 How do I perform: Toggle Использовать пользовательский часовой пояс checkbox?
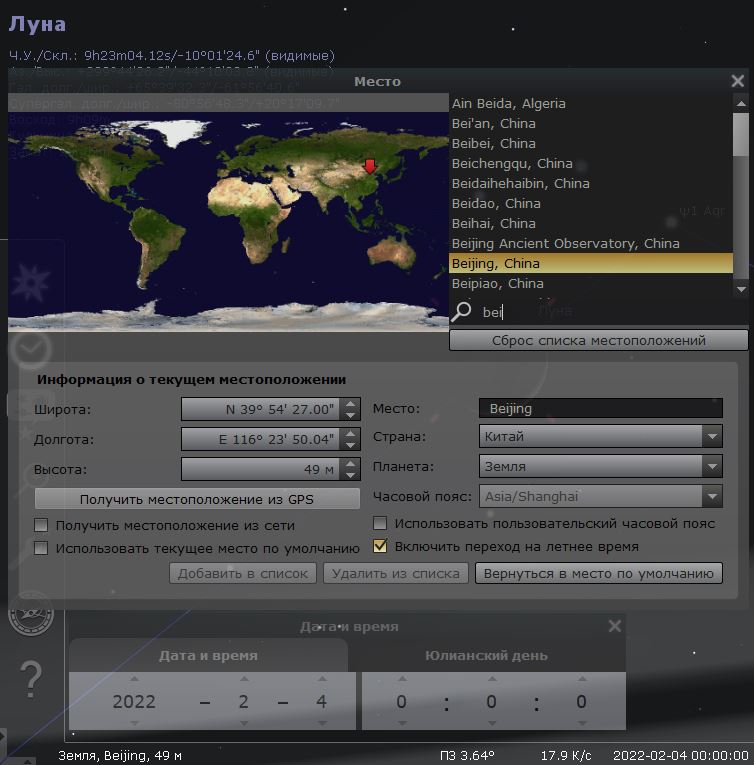point(380,523)
